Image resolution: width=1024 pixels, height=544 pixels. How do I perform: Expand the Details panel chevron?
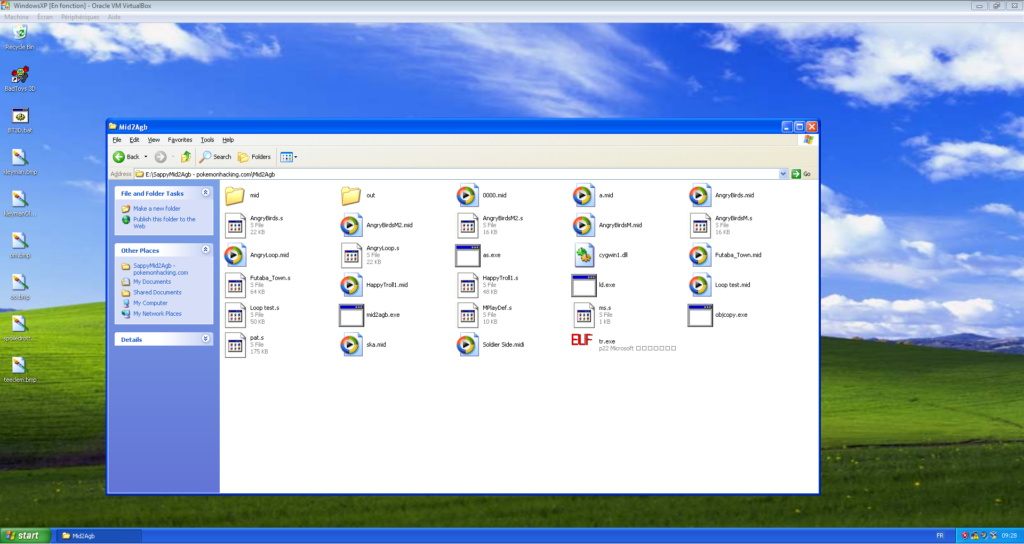(x=206, y=339)
